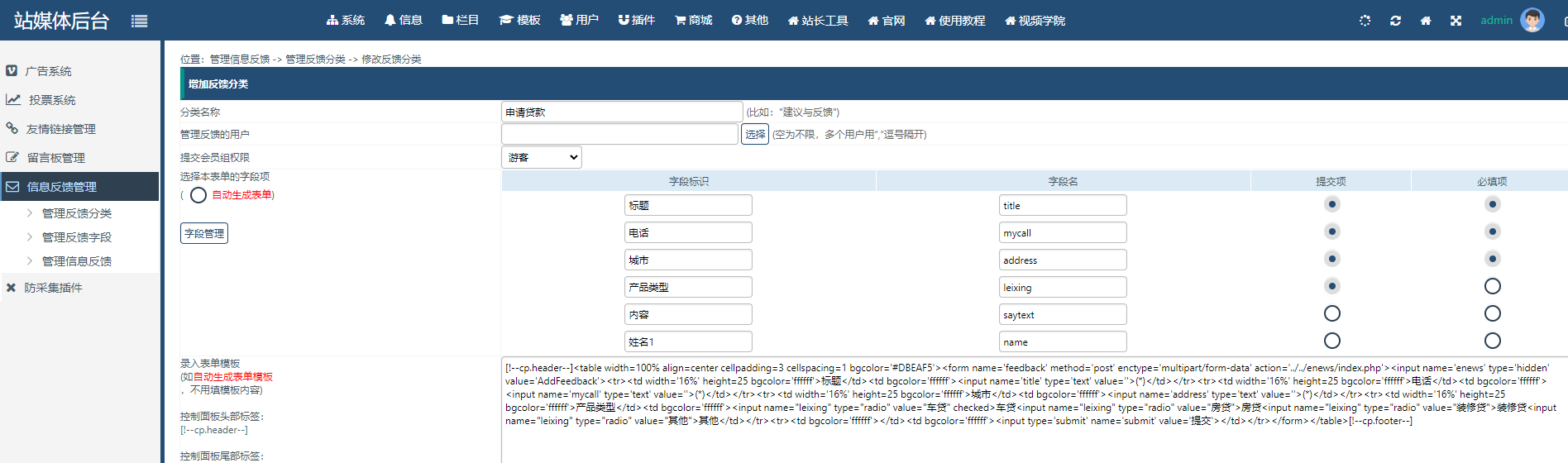Toggle 提交项 radio for title row
1568x463 pixels.
(x=1331, y=204)
